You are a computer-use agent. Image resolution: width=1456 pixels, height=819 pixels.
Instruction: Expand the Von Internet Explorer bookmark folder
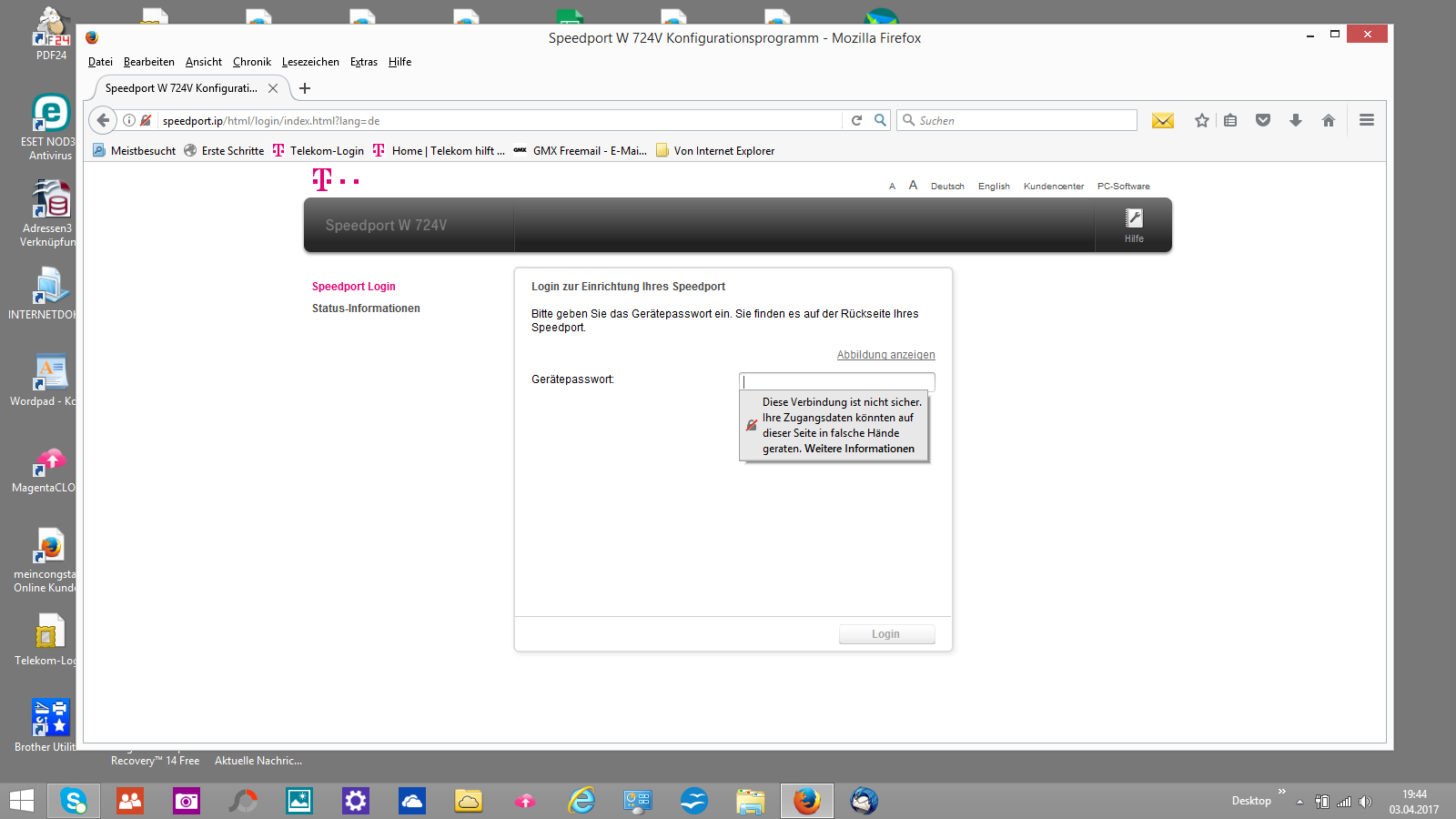pos(715,151)
